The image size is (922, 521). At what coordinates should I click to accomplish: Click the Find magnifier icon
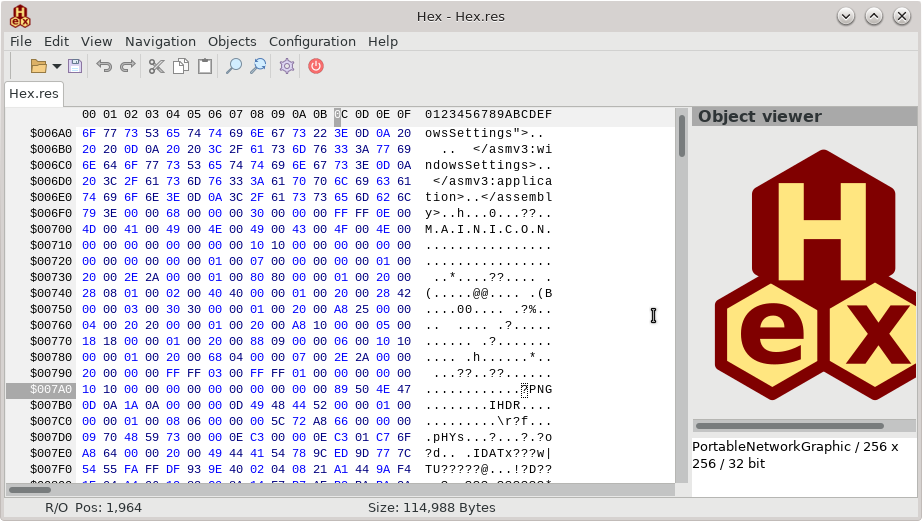click(x=234, y=66)
